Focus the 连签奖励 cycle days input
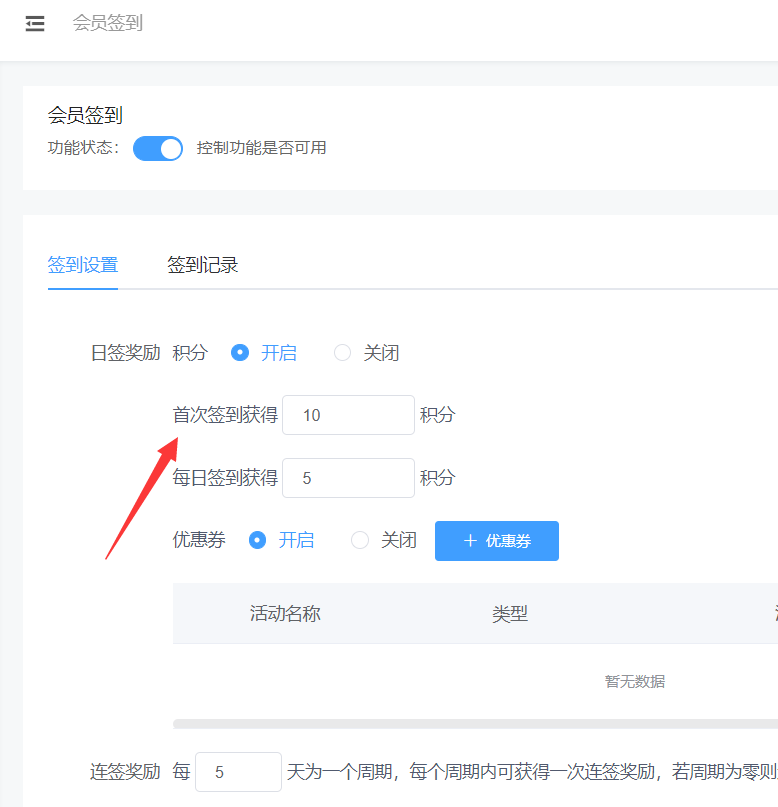778x807 pixels. coord(238,772)
